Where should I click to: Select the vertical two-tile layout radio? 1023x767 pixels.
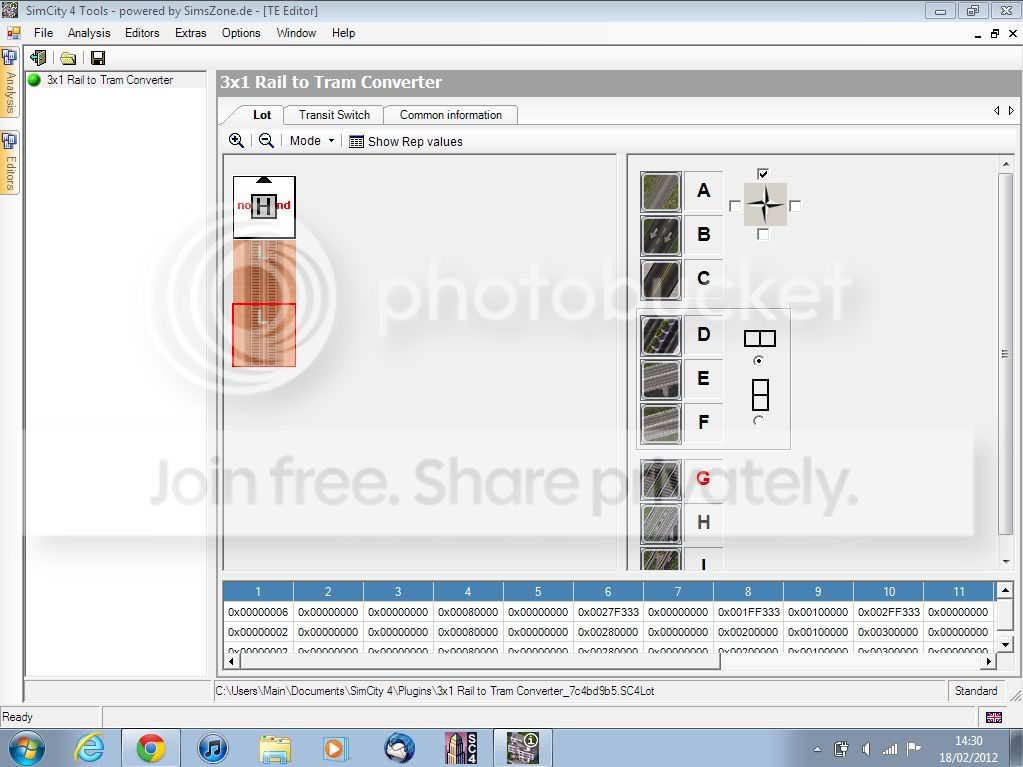(758, 421)
